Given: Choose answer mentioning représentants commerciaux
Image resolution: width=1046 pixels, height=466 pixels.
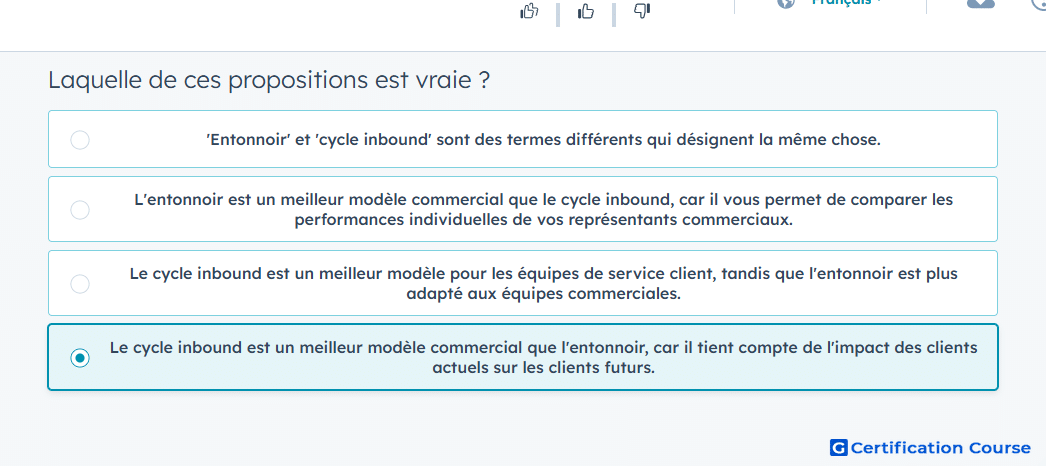Looking at the screenshot, I should (x=544, y=210).
